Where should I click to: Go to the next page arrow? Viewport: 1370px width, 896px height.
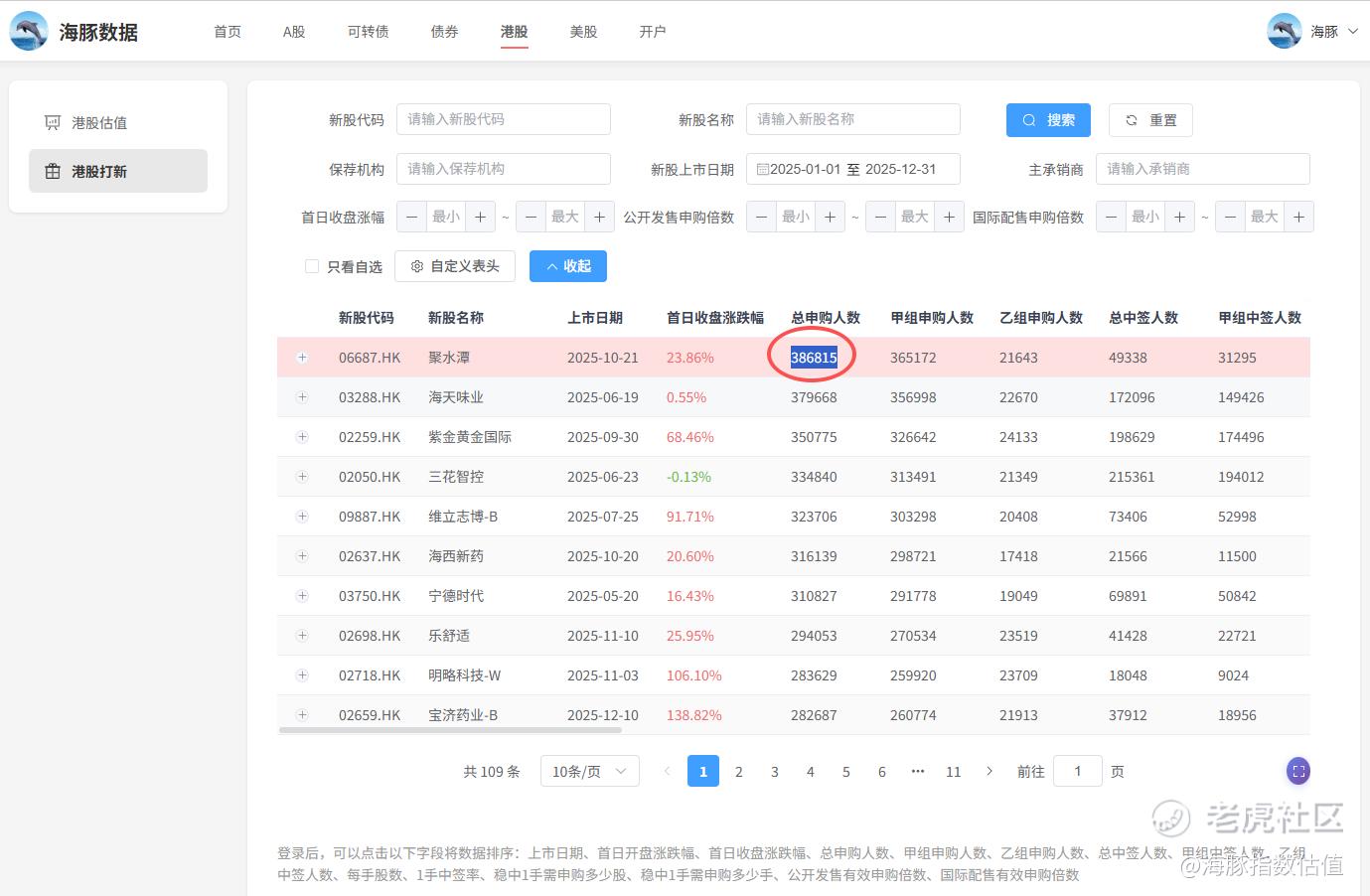point(989,772)
